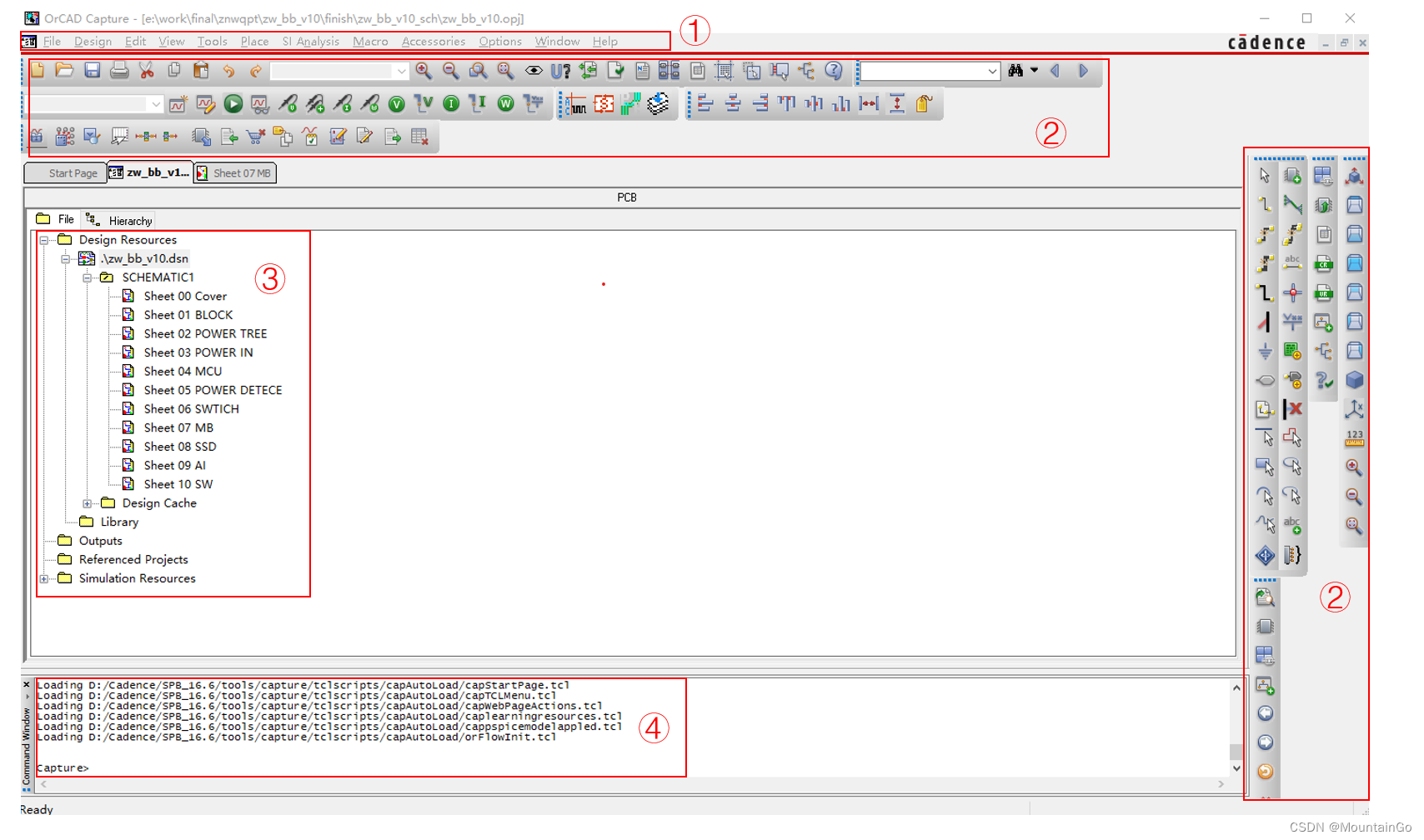1424x840 pixels.
Task: Click the Align Left icon
Action: click(x=705, y=104)
